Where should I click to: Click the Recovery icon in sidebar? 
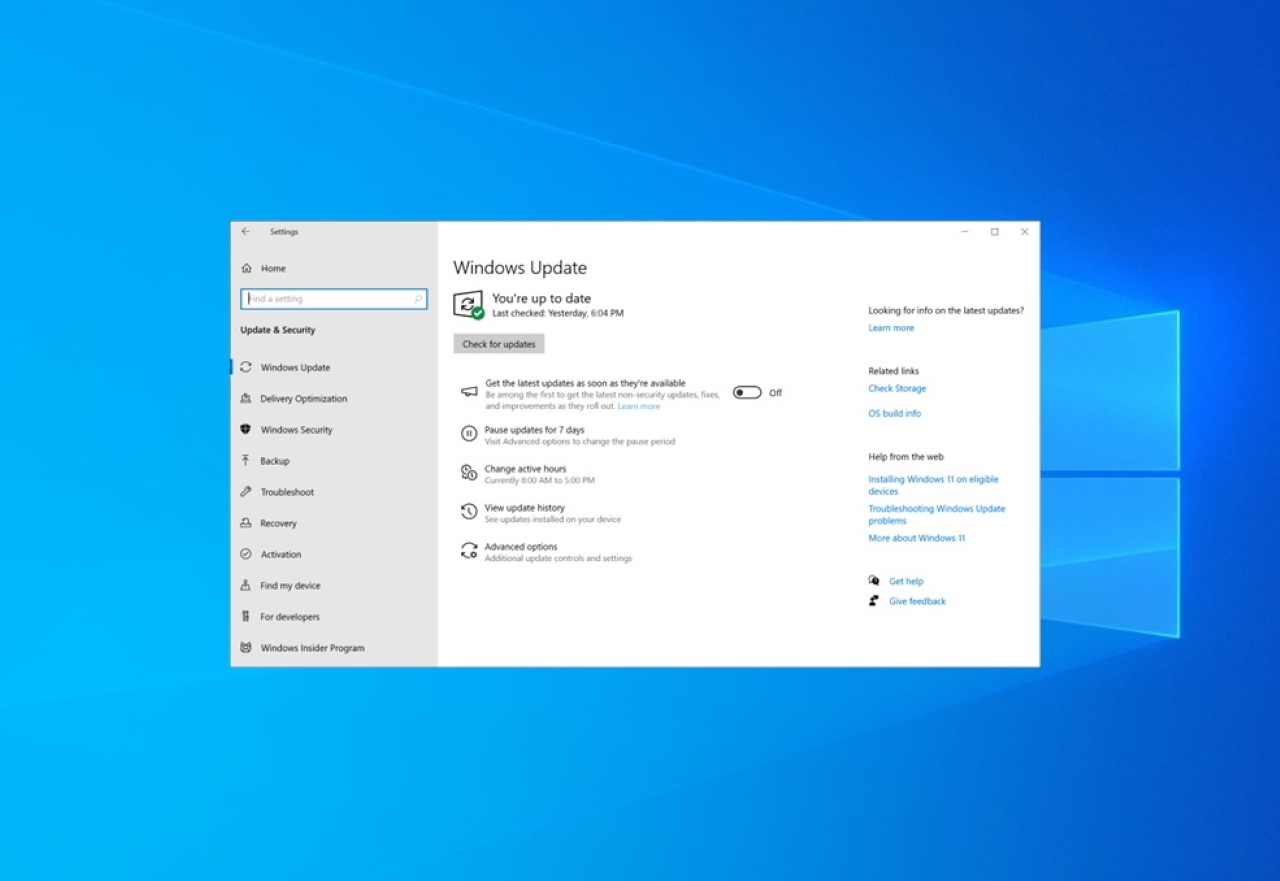[x=246, y=523]
